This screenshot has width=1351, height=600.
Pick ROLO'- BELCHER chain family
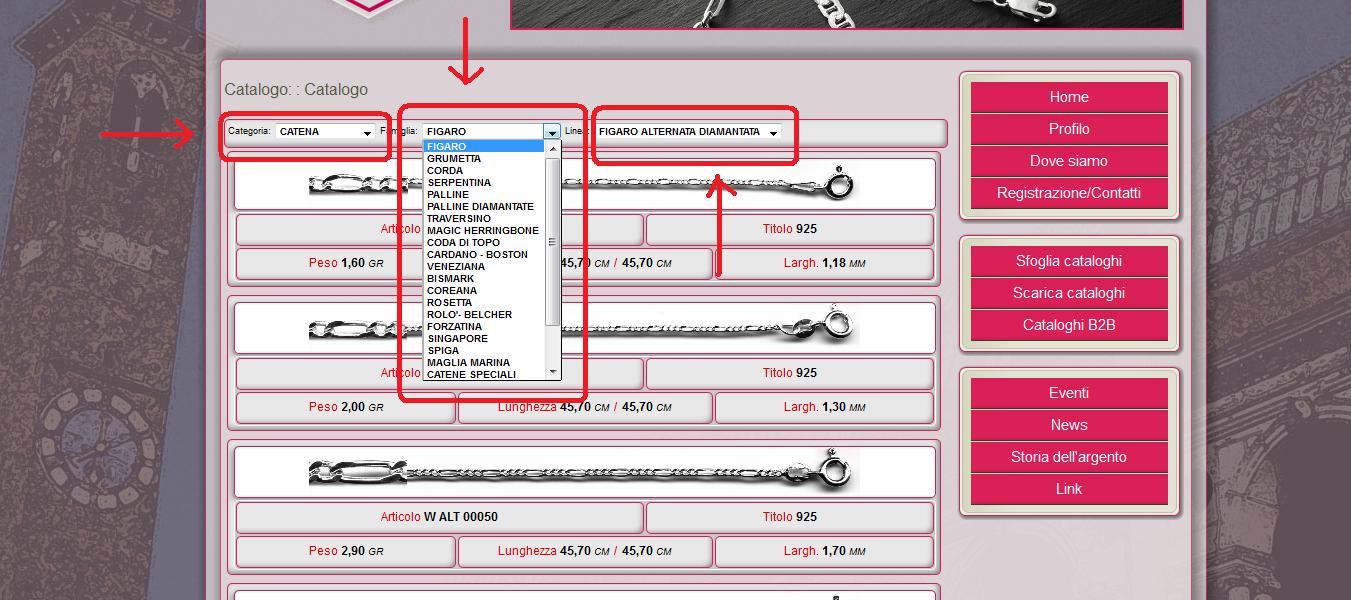[469, 315]
